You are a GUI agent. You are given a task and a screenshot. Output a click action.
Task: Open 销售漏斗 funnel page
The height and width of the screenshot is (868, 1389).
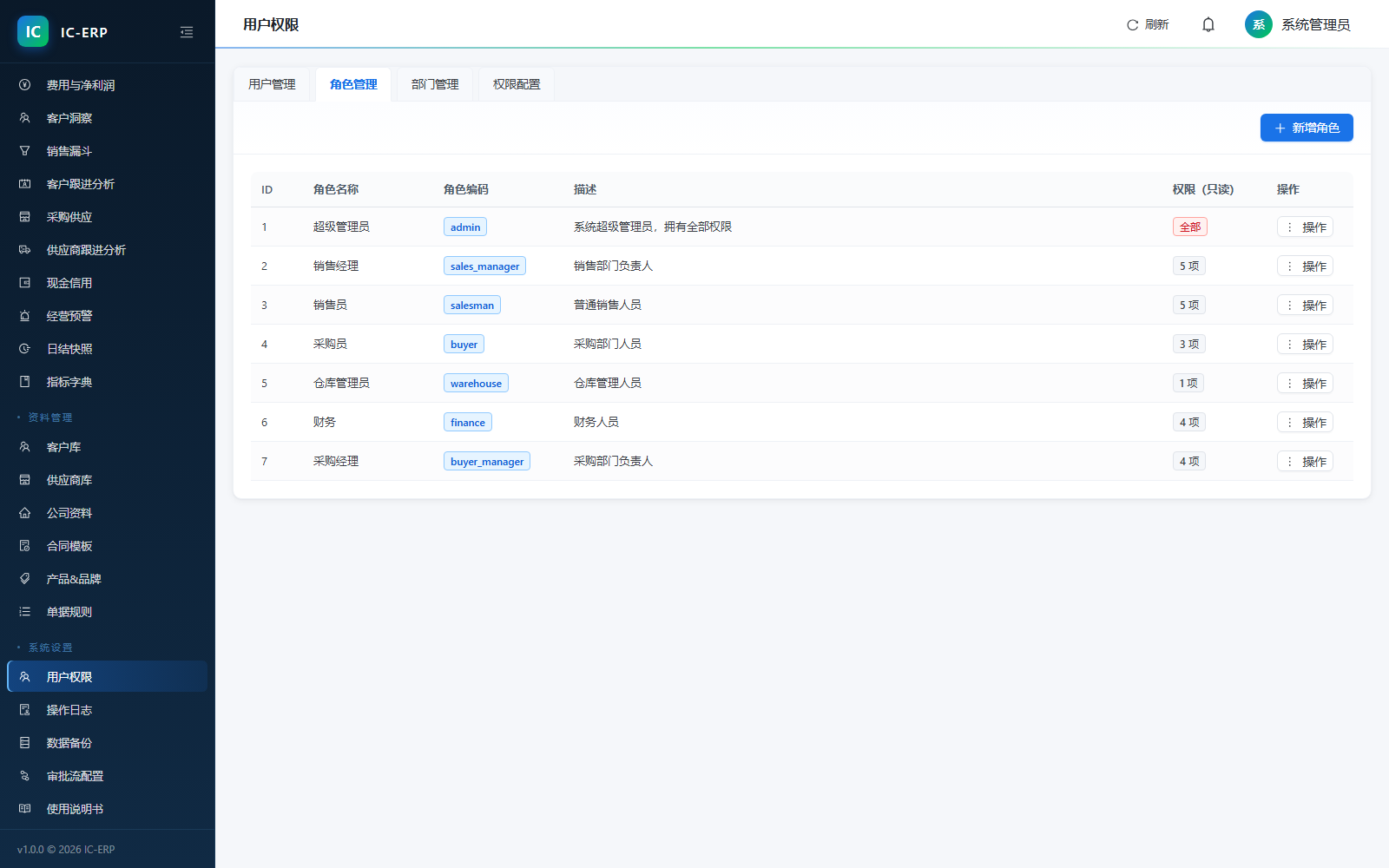[108, 151]
